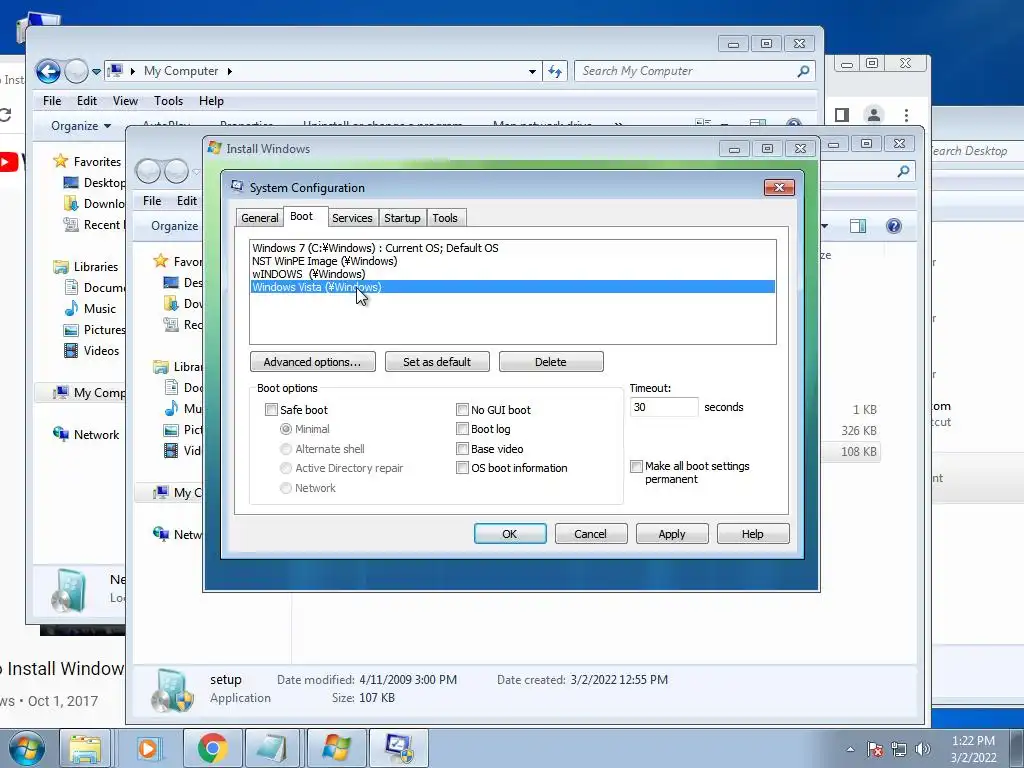Click the Action Center flag icon
The height and width of the screenshot is (768, 1024).
(x=875, y=749)
